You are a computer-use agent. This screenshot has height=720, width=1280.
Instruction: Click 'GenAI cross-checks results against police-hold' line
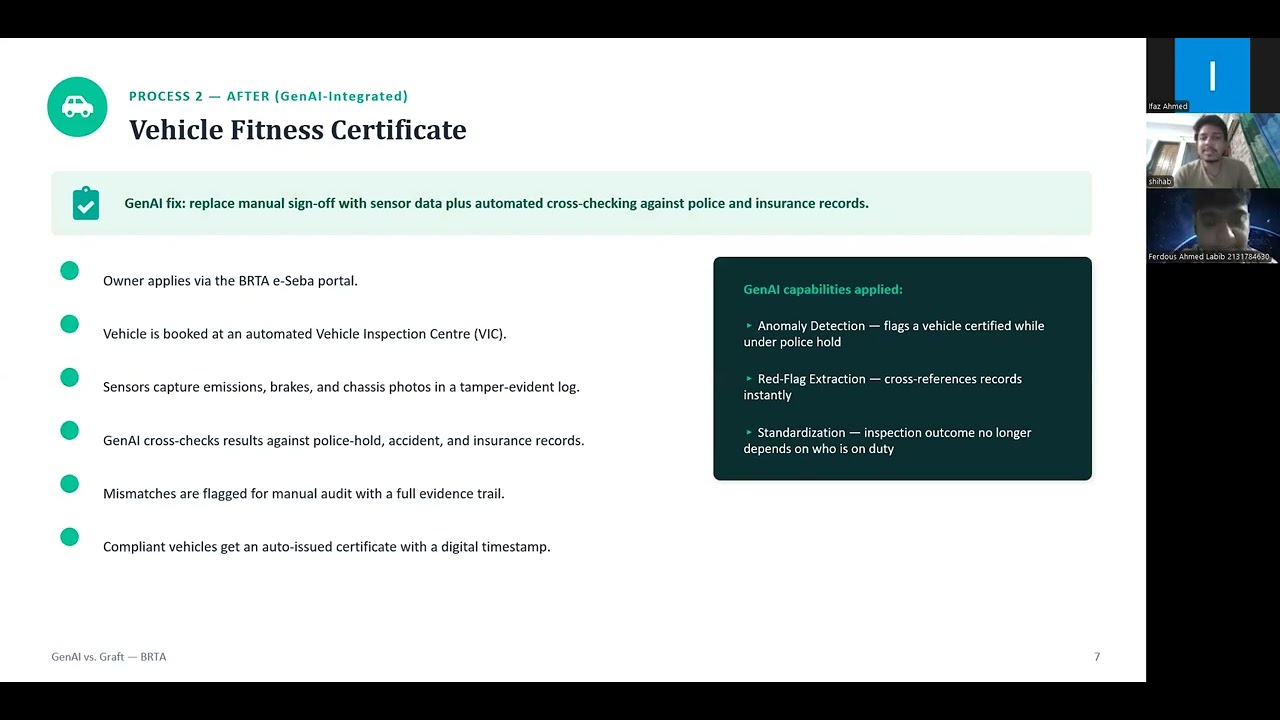[x=343, y=440]
